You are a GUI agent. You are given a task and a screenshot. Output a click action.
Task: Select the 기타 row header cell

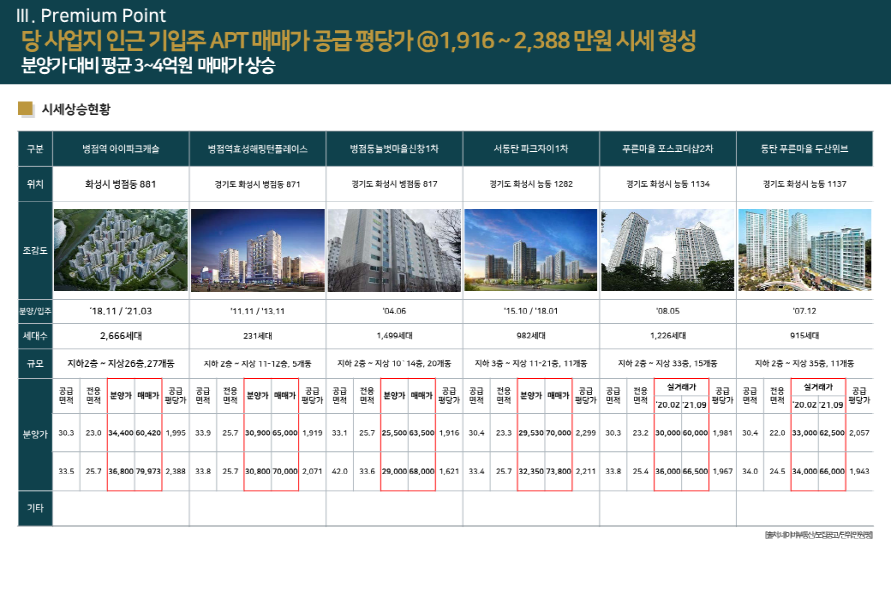(35, 509)
